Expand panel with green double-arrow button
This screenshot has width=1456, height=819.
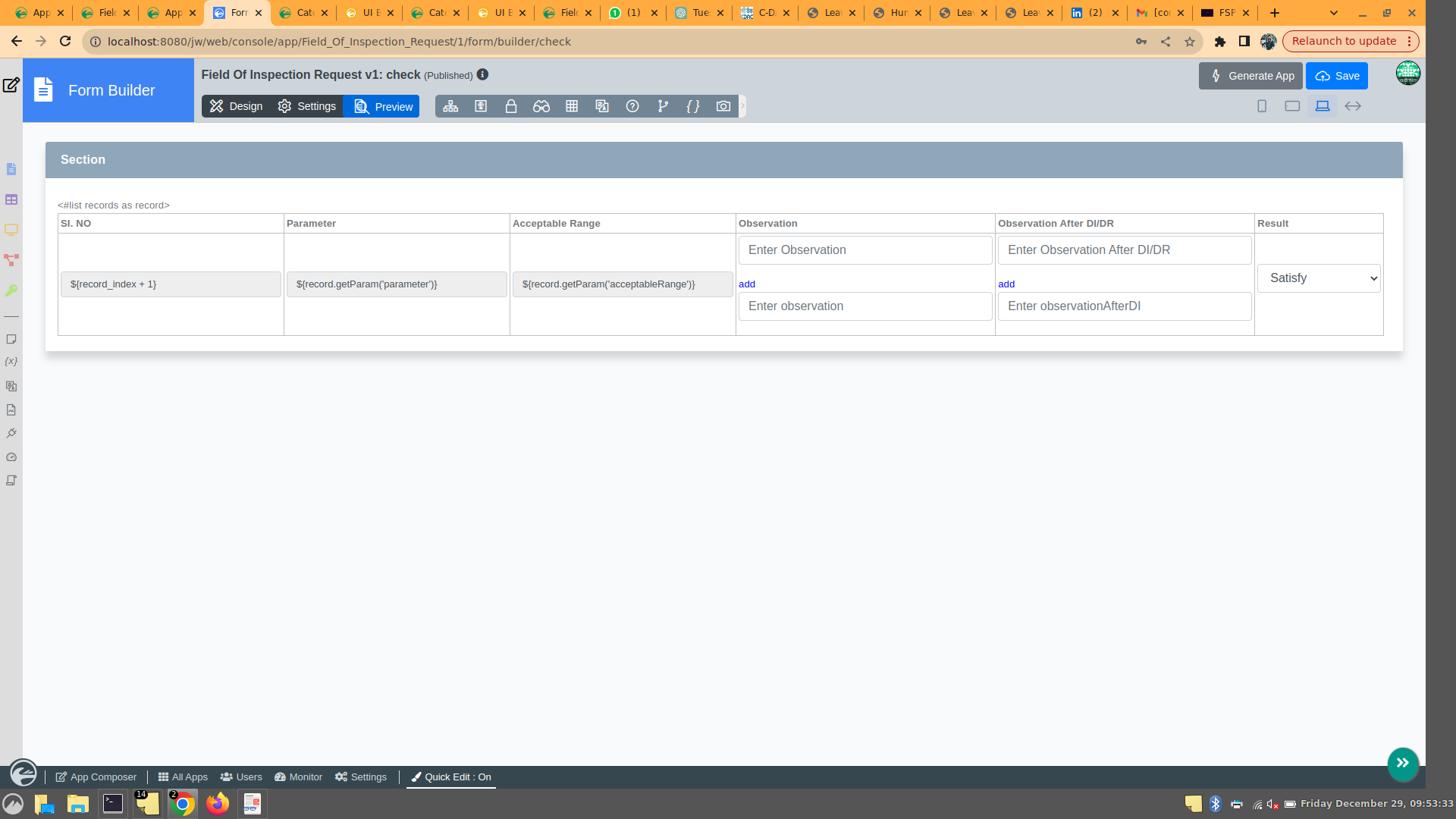coord(1403,763)
